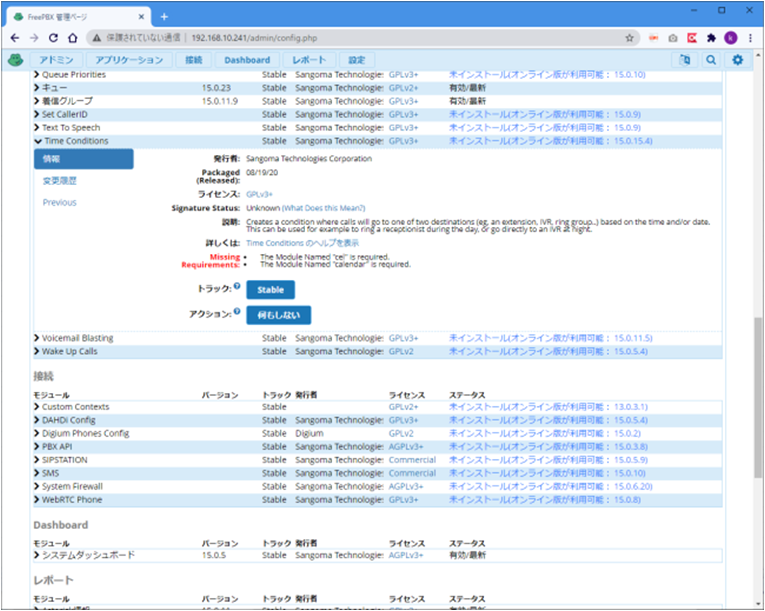This screenshot has height=611, width=765.
Task: Expand the Custom Contexts module row
Action: [378, 407]
